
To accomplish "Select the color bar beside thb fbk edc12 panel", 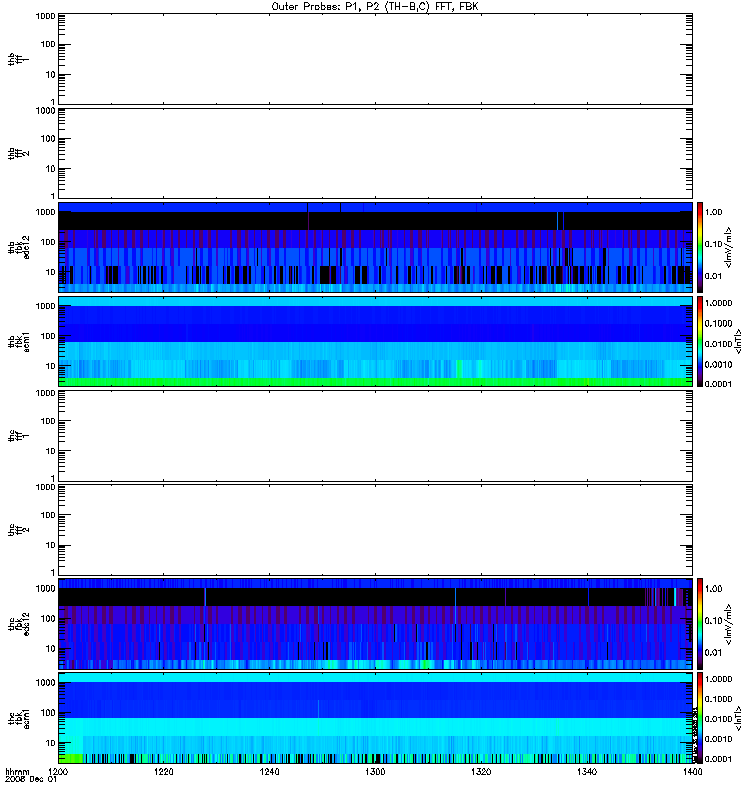I will click(x=700, y=247).
